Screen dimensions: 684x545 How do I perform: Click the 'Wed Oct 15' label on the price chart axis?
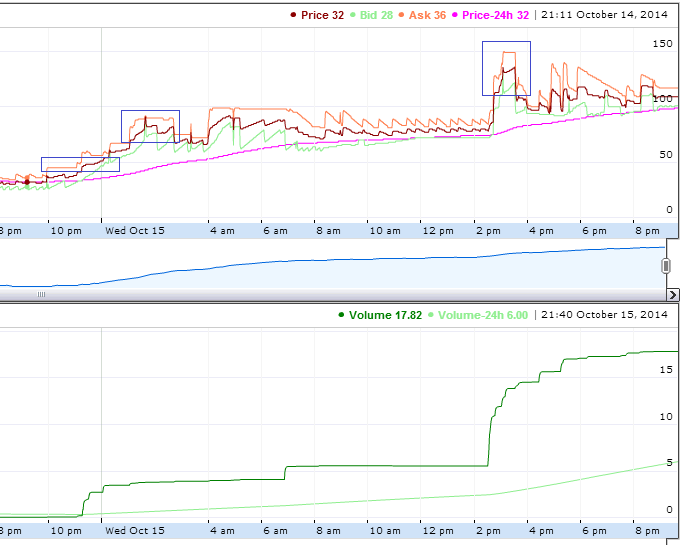pyautogui.click(x=135, y=230)
